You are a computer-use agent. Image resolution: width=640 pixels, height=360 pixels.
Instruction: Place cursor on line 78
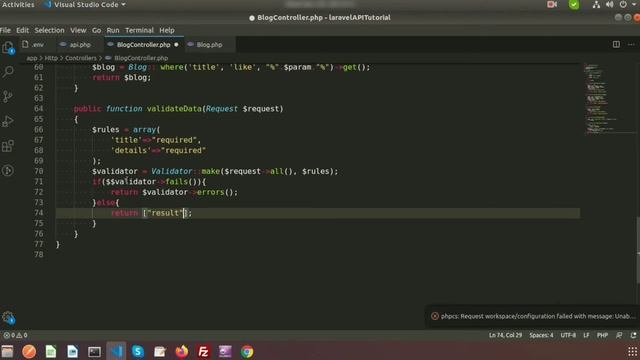click(x=318, y=254)
